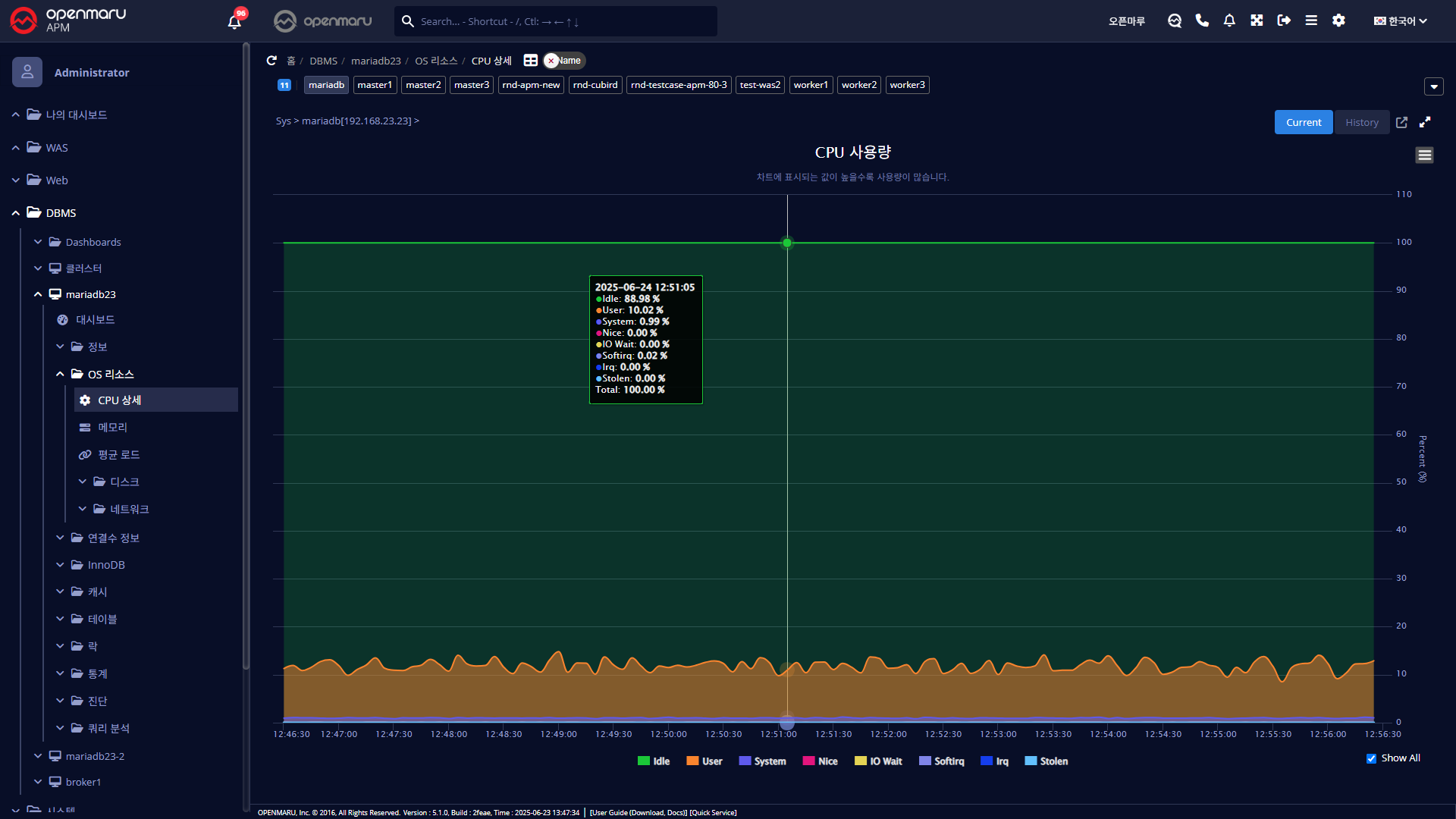Image resolution: width=1456 pixels, height=819 pixels.
Task: Click into the search input field
Action: coord(561,21)
